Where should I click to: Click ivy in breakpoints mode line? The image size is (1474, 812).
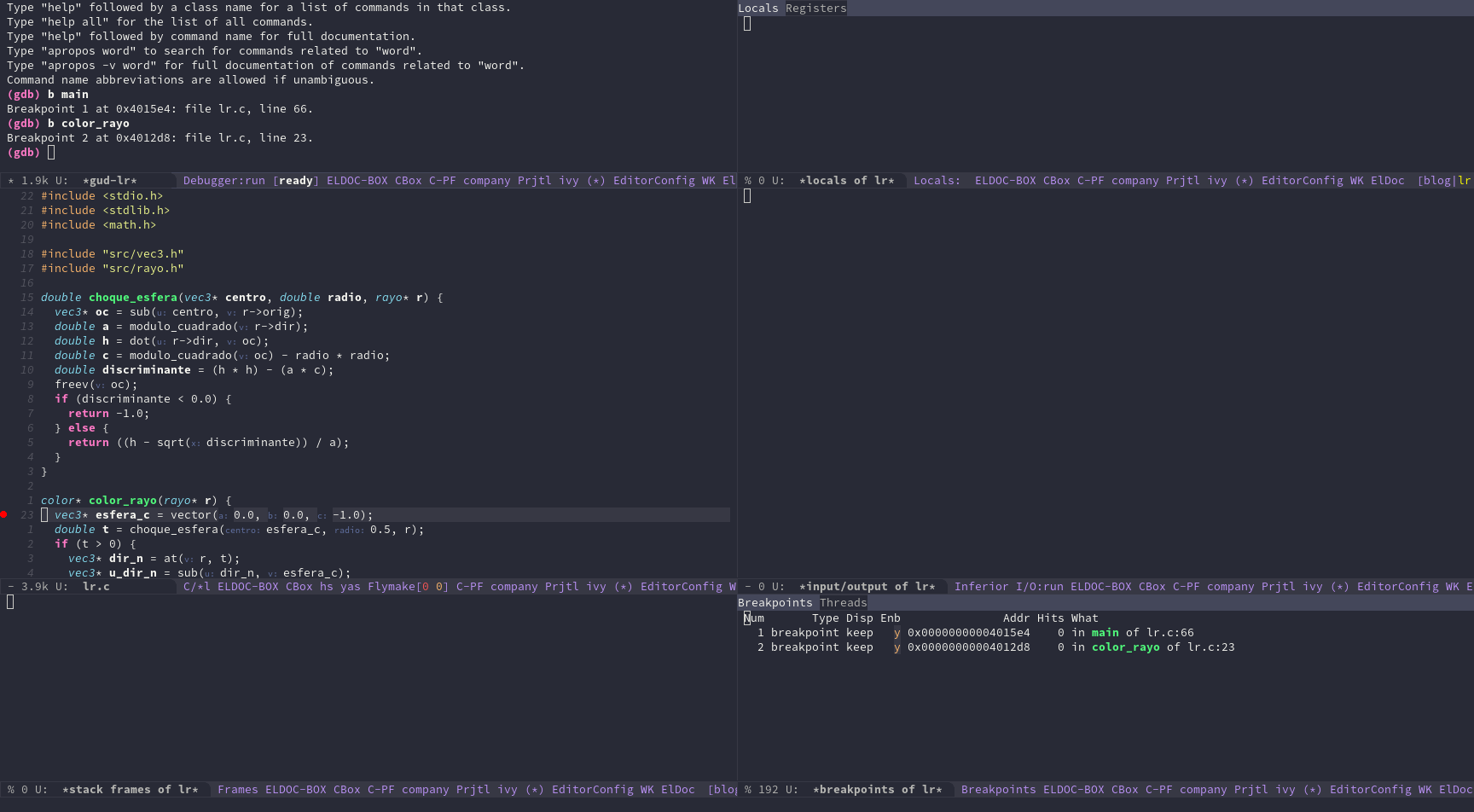click(x=1285, y=790)
